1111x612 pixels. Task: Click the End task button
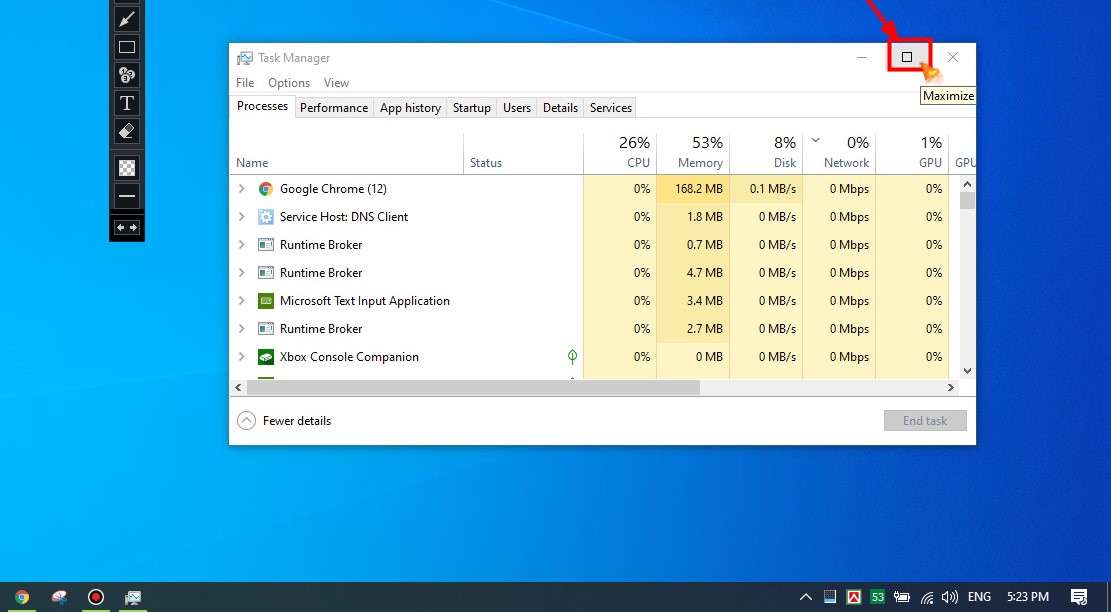925,421
